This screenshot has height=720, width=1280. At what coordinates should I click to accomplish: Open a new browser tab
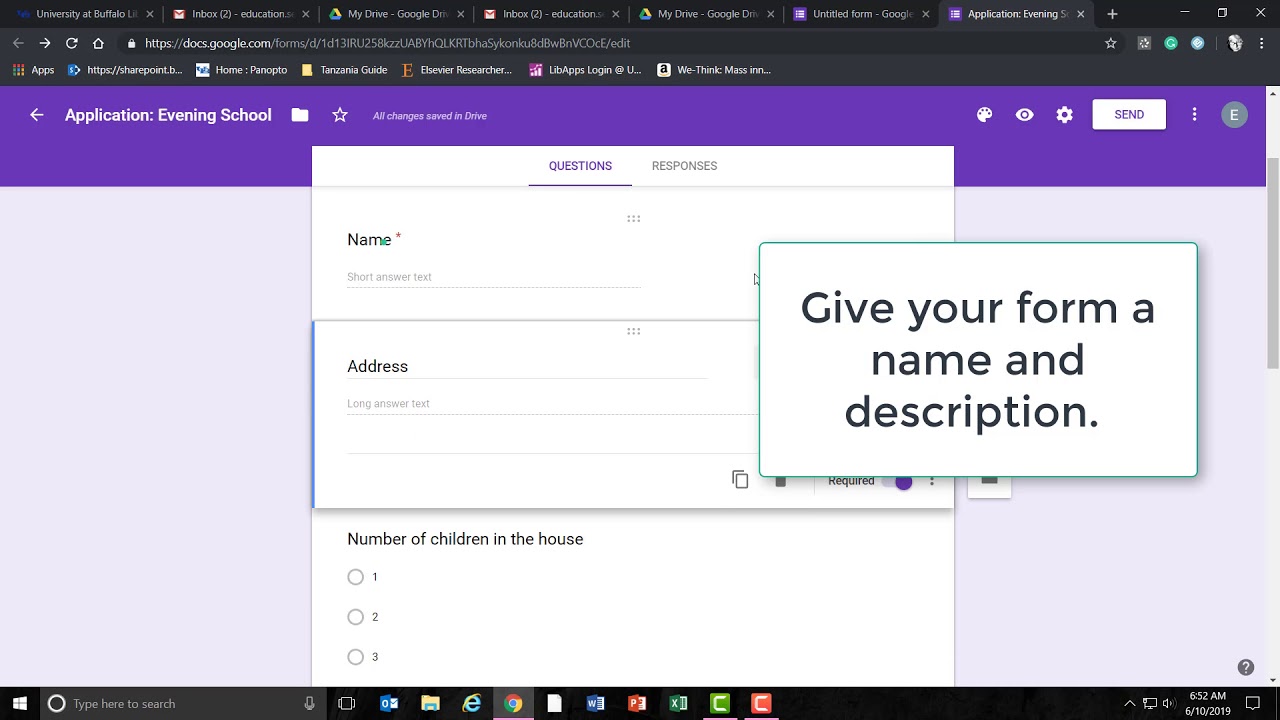coord(1112,14)
